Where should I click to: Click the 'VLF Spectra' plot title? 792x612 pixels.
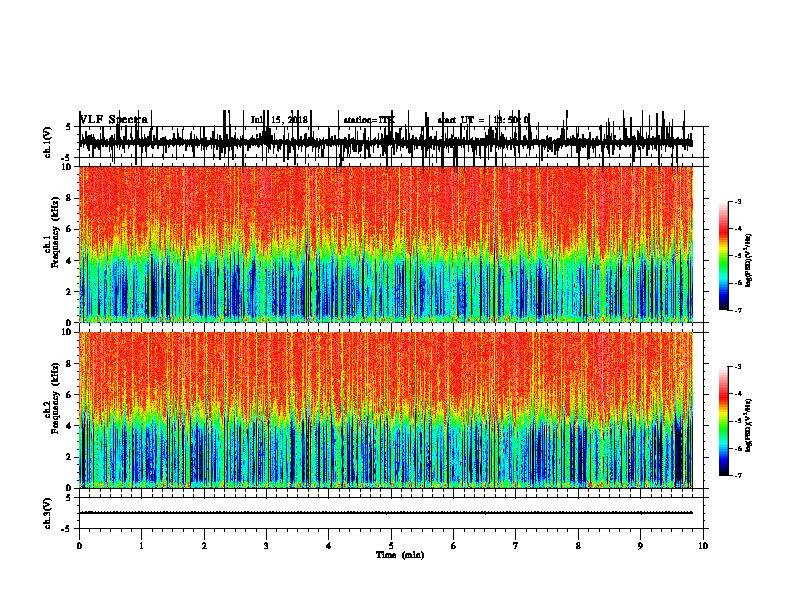pos(114,119)
